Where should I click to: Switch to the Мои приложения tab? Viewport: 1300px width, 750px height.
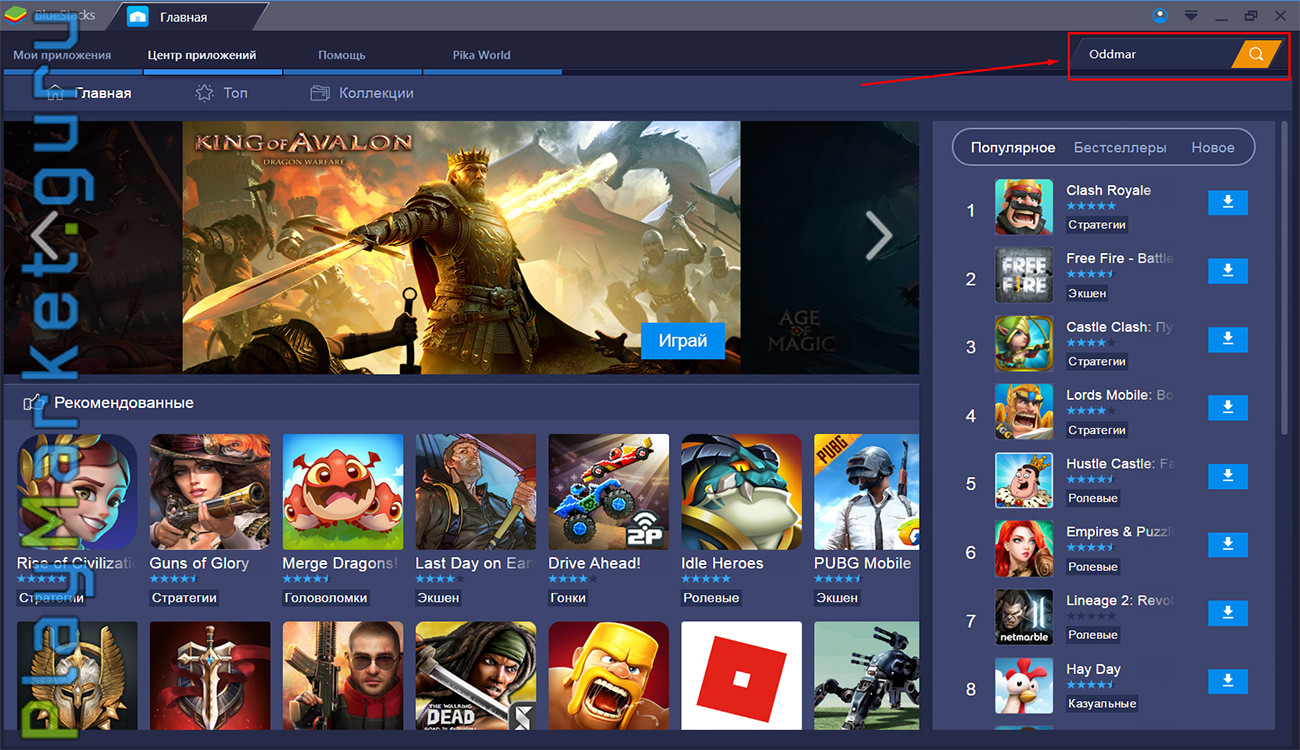click(62, 55)
